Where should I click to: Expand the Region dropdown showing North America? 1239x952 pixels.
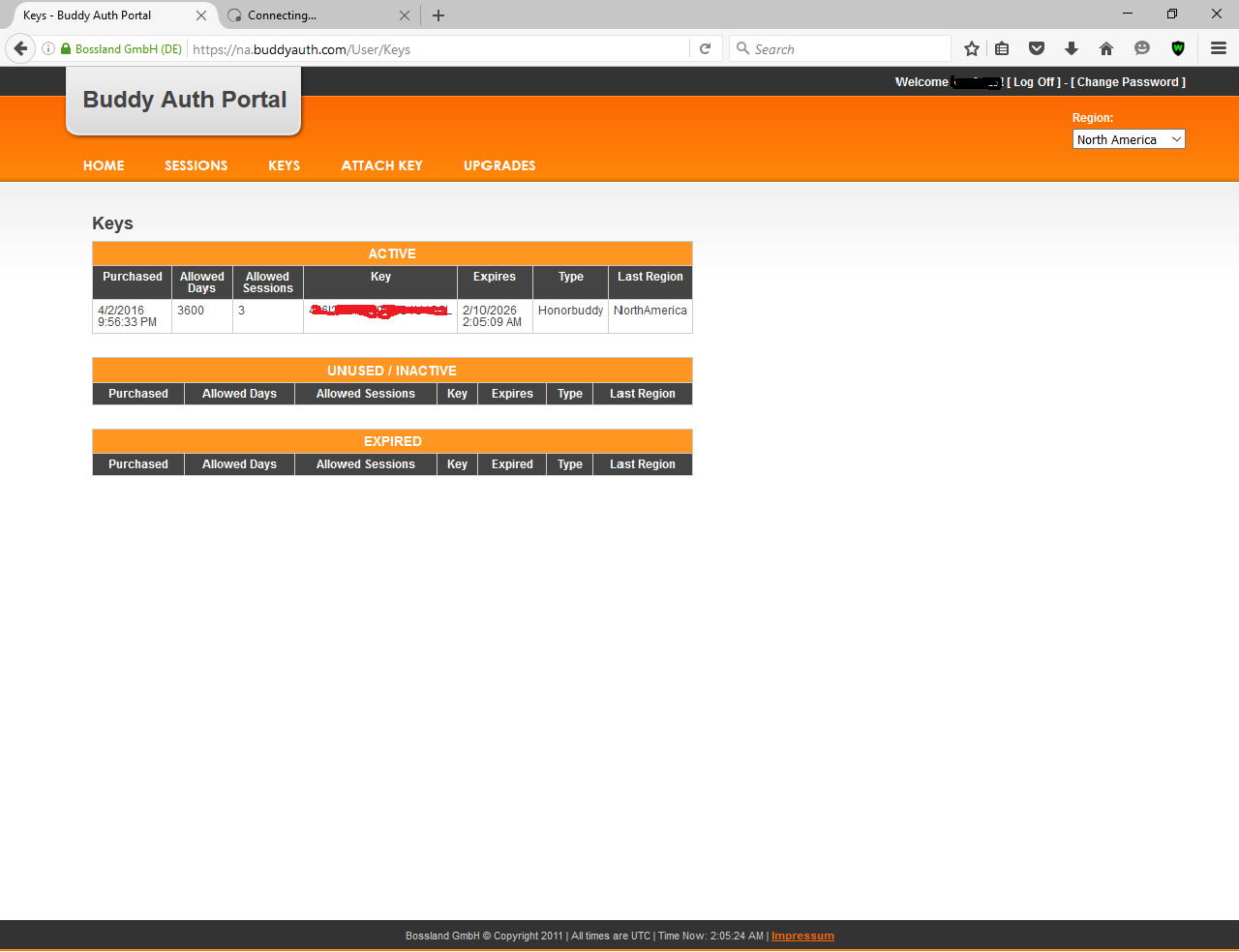tap(1129, 139)
